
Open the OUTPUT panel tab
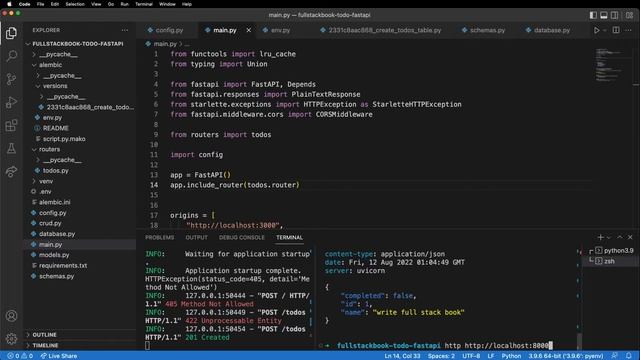point(196,238)
